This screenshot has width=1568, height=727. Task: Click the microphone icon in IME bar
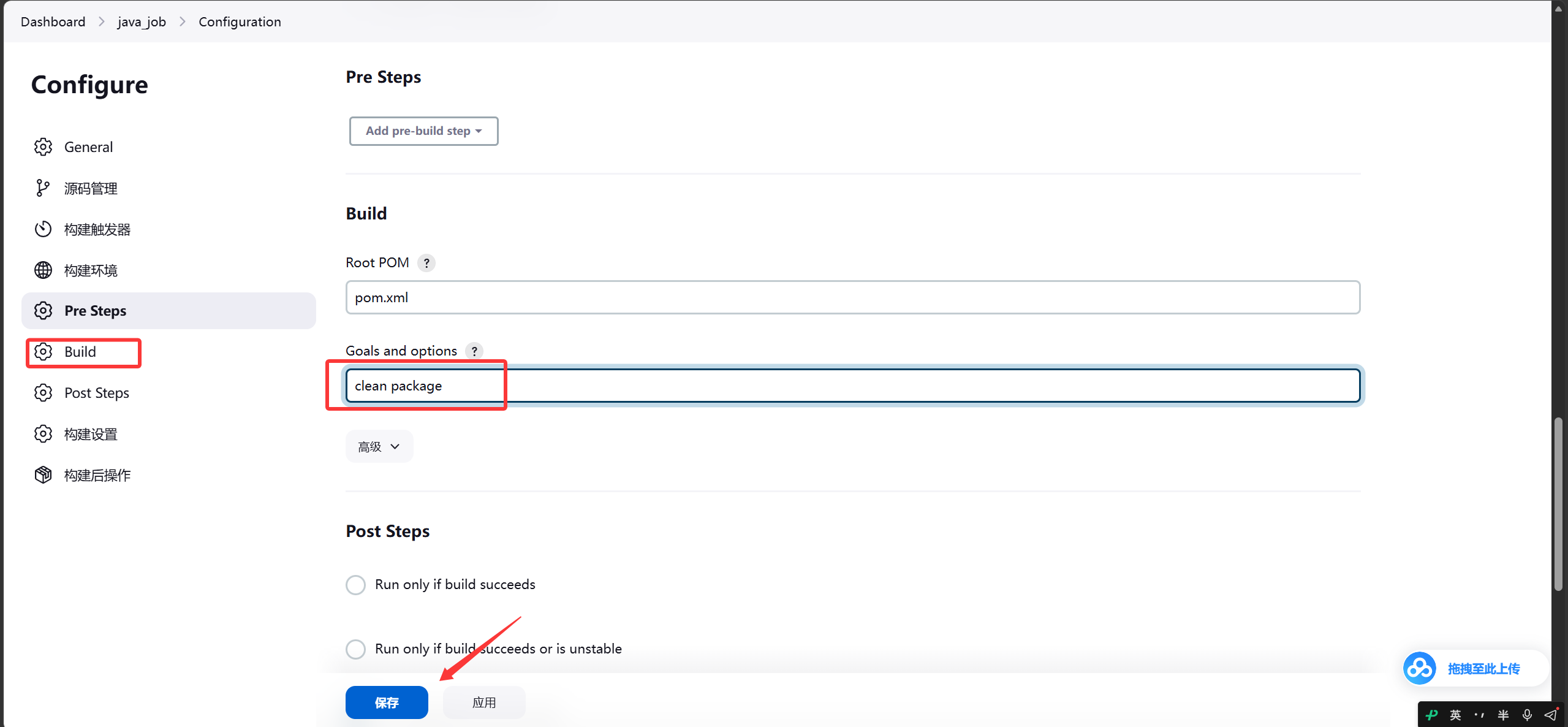[x=1527, y=715]
